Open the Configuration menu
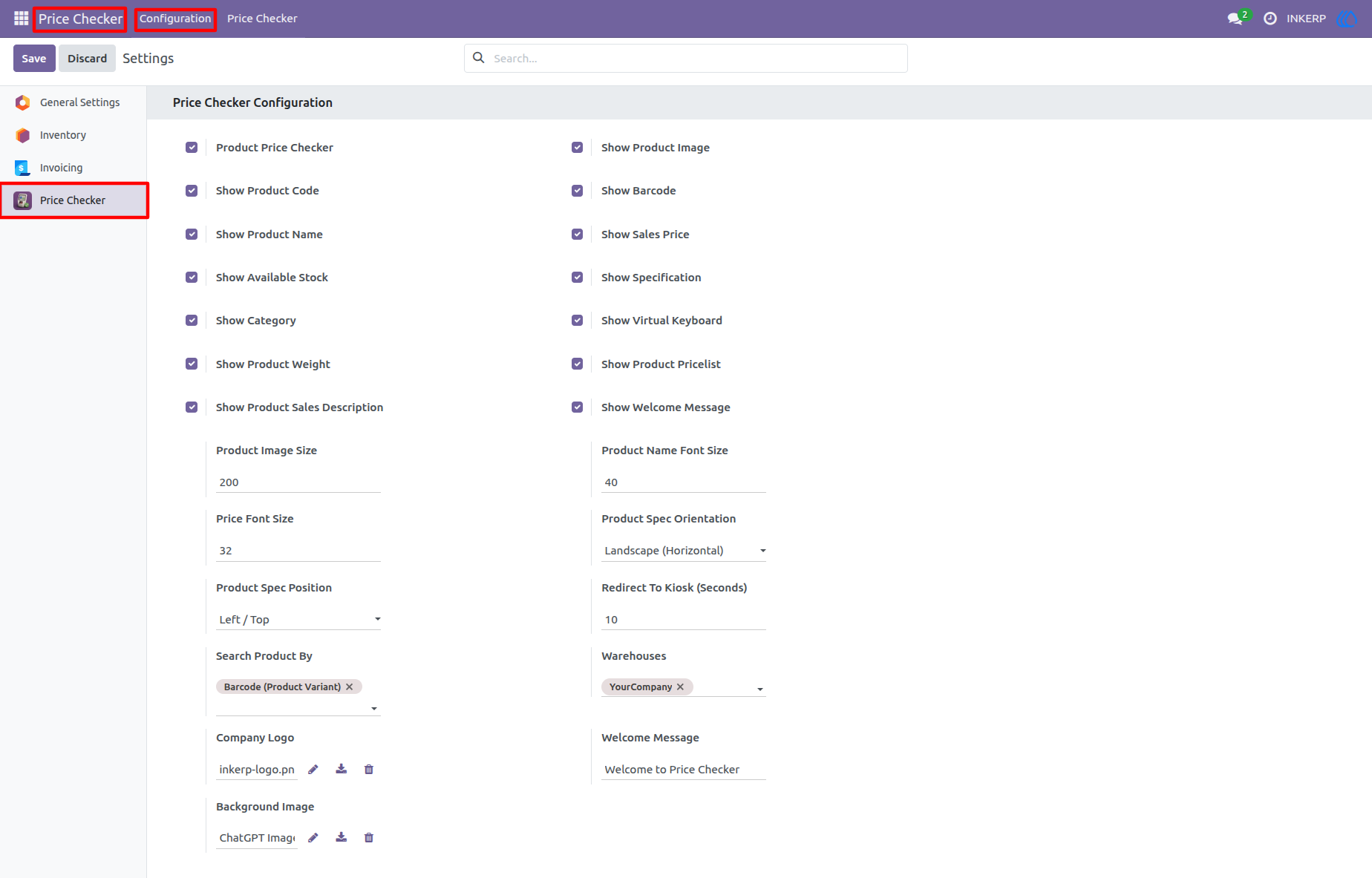This screenshot has height=878, width=1372. tap(175, 19)
